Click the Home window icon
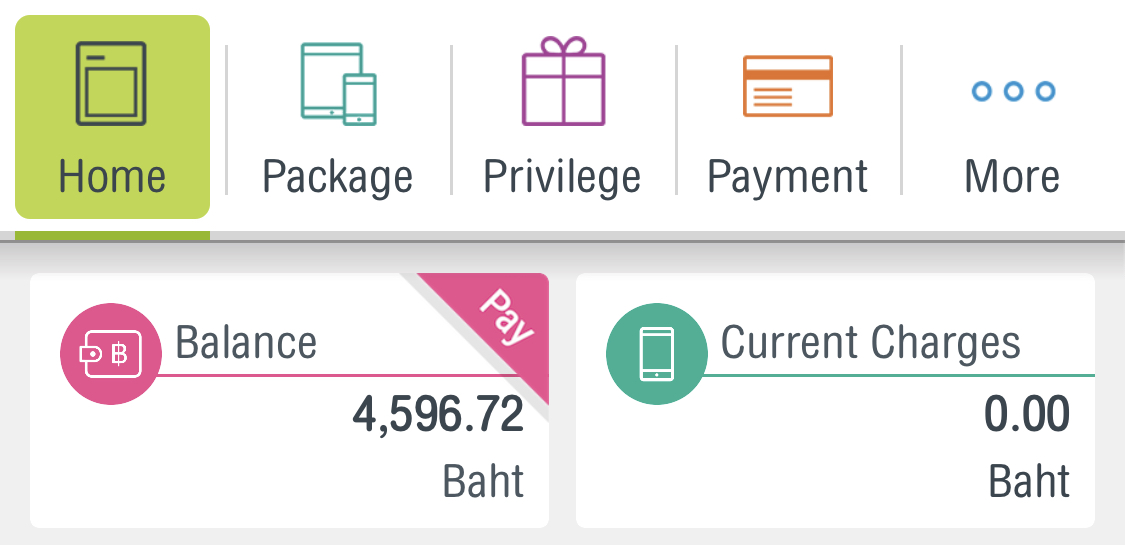Image resolution: width=1125 pixels, height=545 pixels. pos(112,82)
